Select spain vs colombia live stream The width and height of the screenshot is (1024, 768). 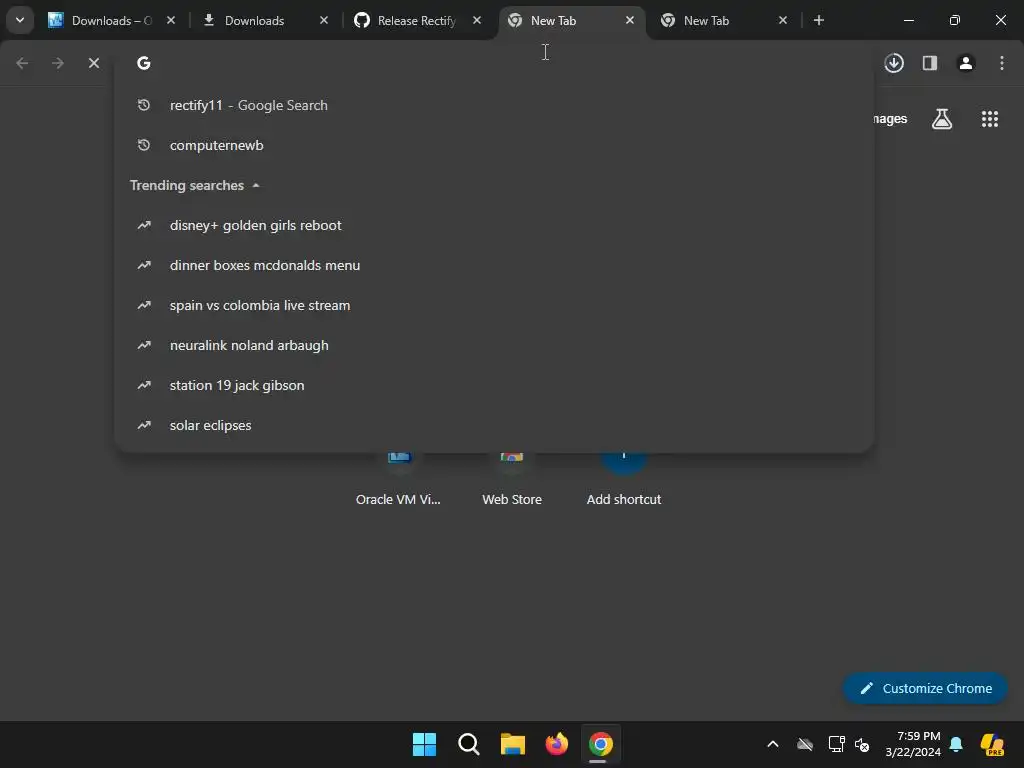(x=494, y=305)
